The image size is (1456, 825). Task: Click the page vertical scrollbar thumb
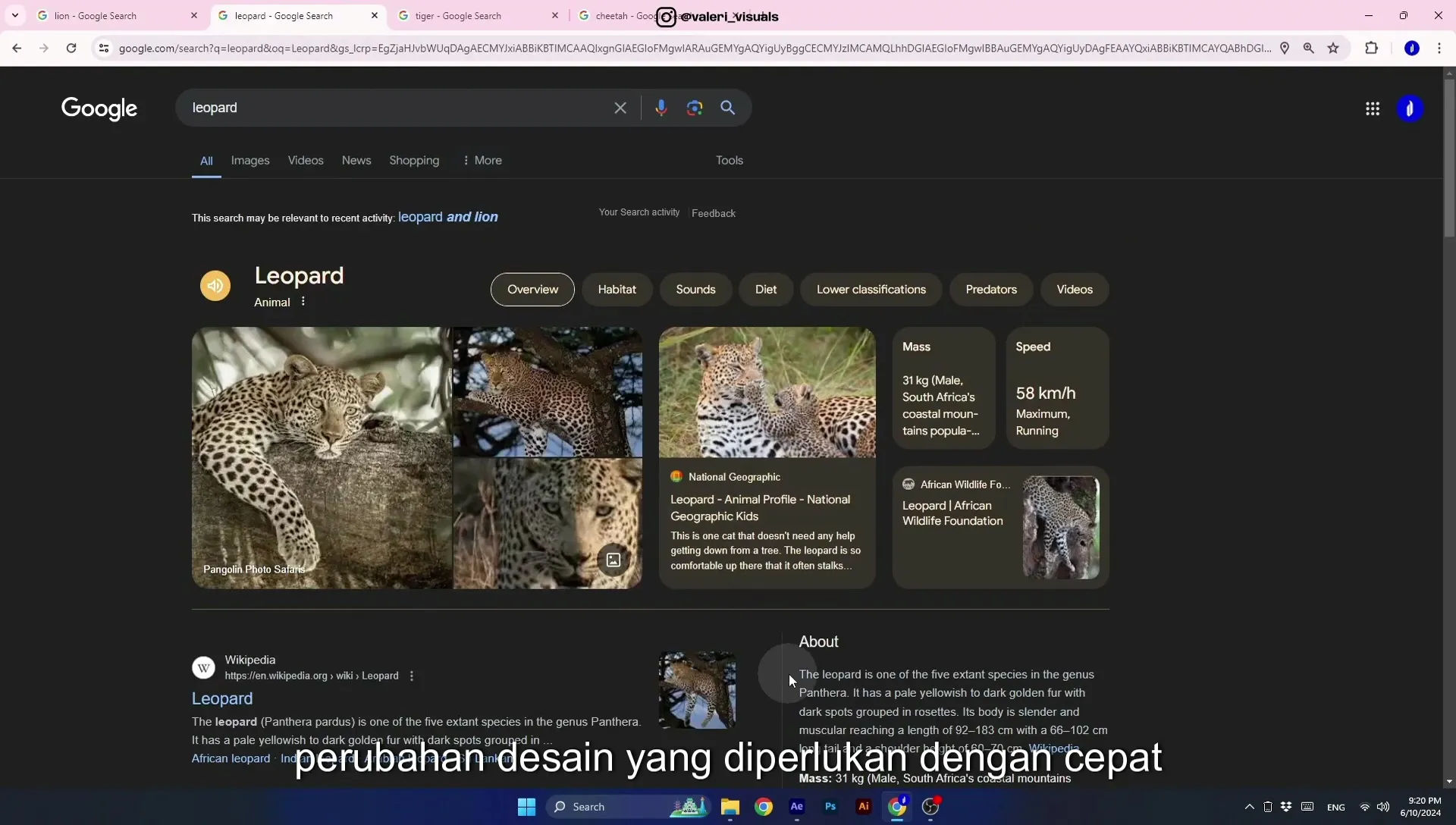pyautogui.click(x=1449, y=159)
